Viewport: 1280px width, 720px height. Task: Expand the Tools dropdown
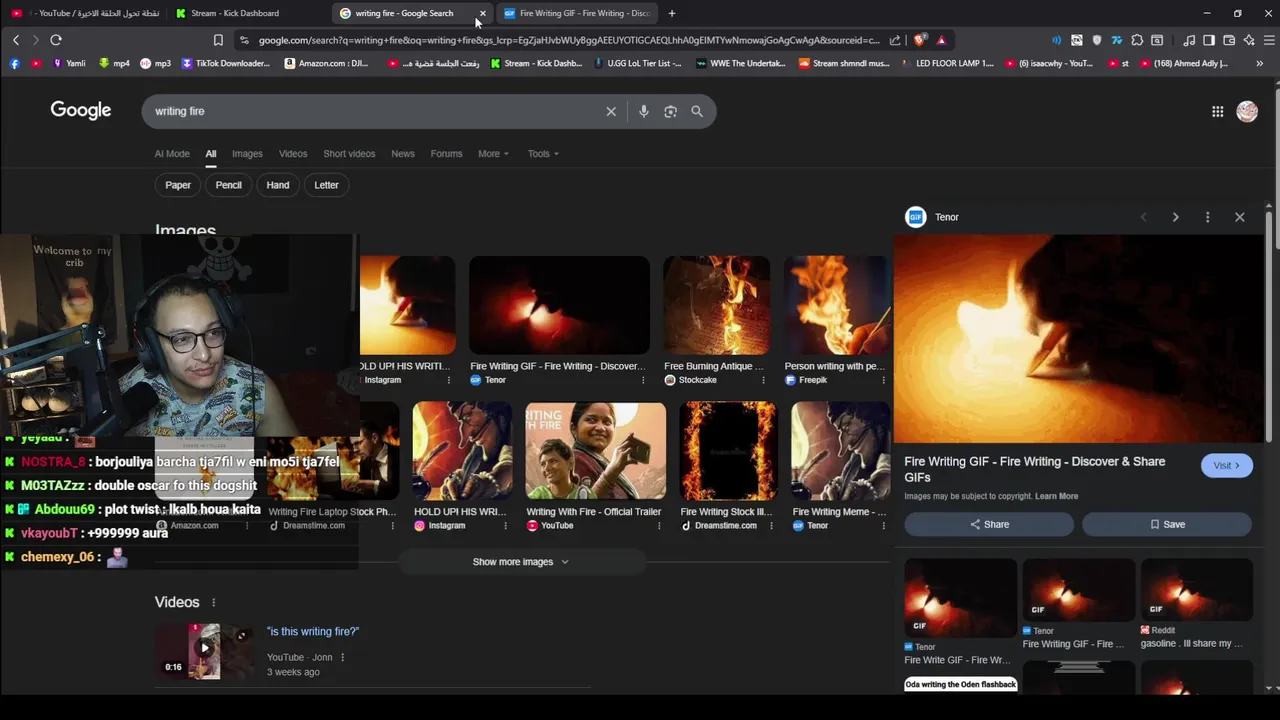click(x=543, y=154)
